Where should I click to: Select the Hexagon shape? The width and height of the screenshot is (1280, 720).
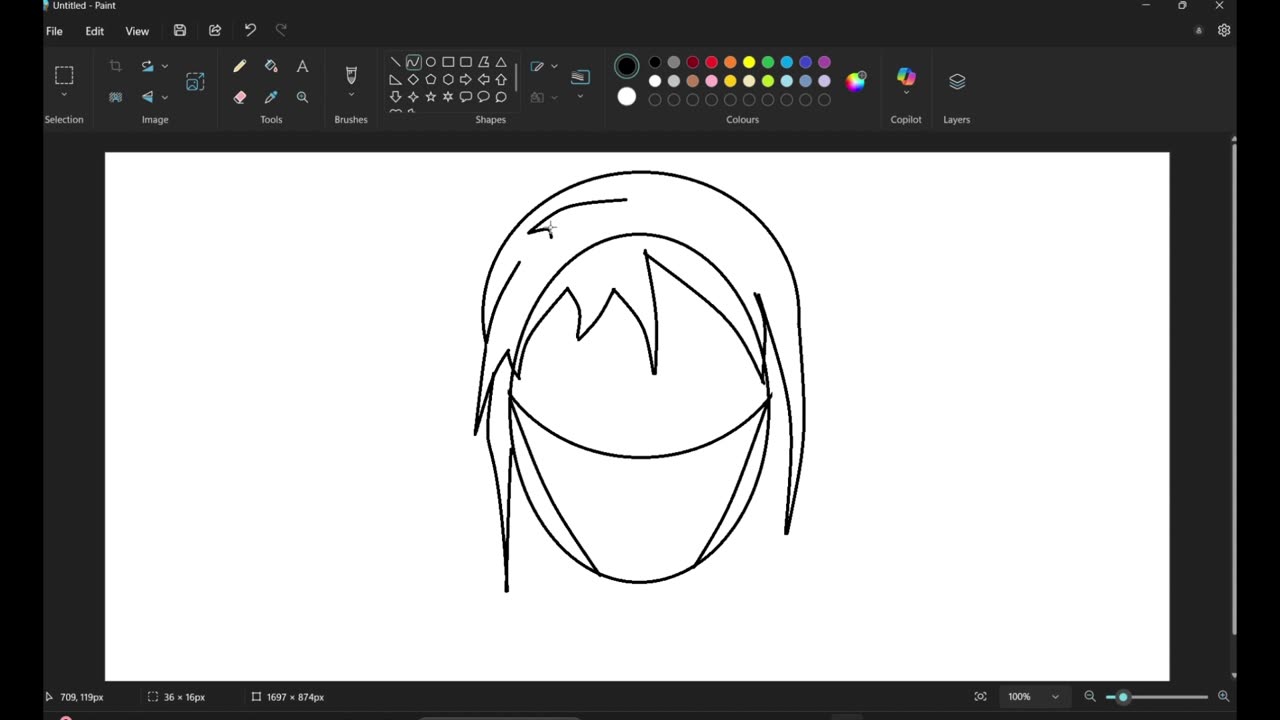pyautogui.click(x=448, y=80)
